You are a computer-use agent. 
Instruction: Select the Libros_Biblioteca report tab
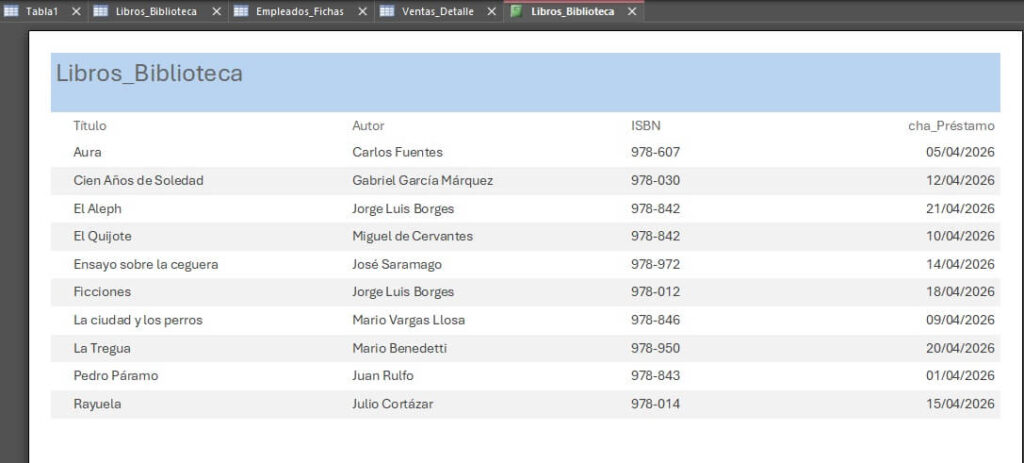point(573,11)
